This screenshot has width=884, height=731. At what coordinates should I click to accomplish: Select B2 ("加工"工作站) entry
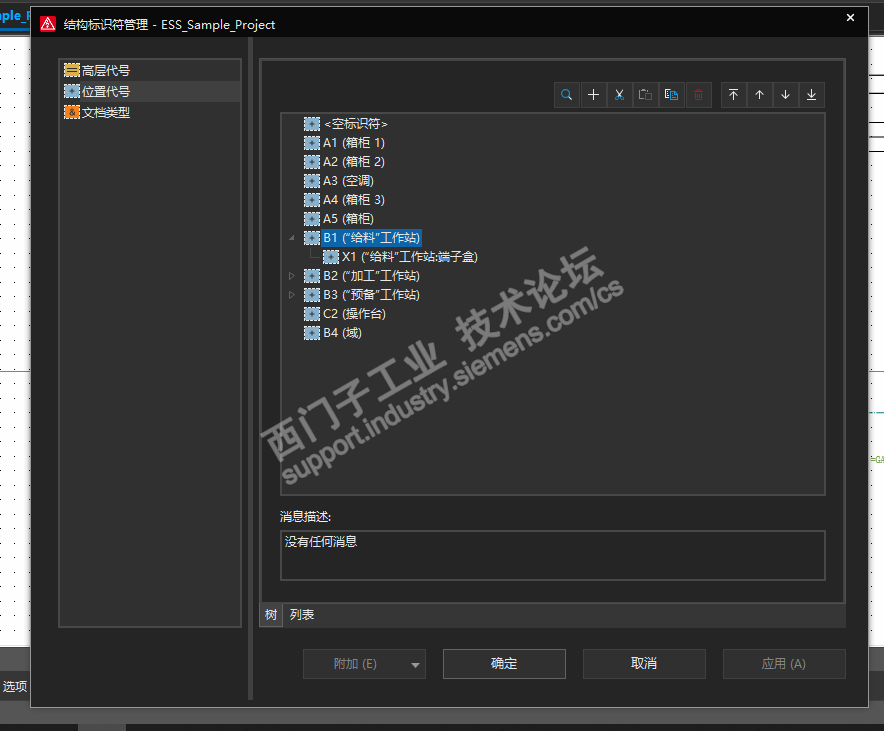point(371,276)
